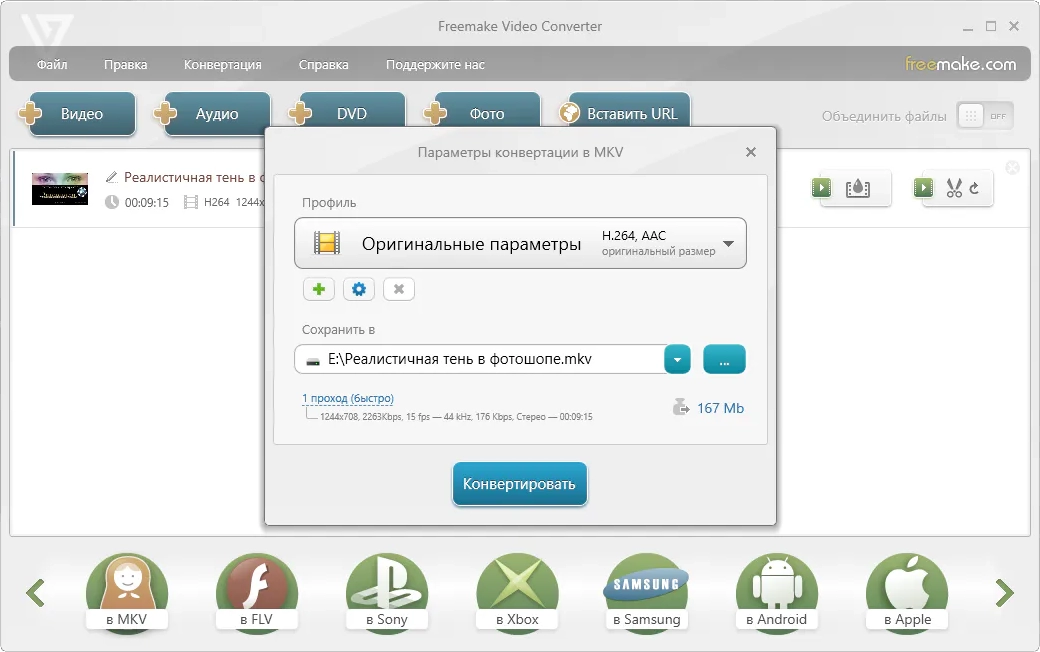1040x652 pixels.
Task: Open the Справка menu
Action: pos(324,65)
